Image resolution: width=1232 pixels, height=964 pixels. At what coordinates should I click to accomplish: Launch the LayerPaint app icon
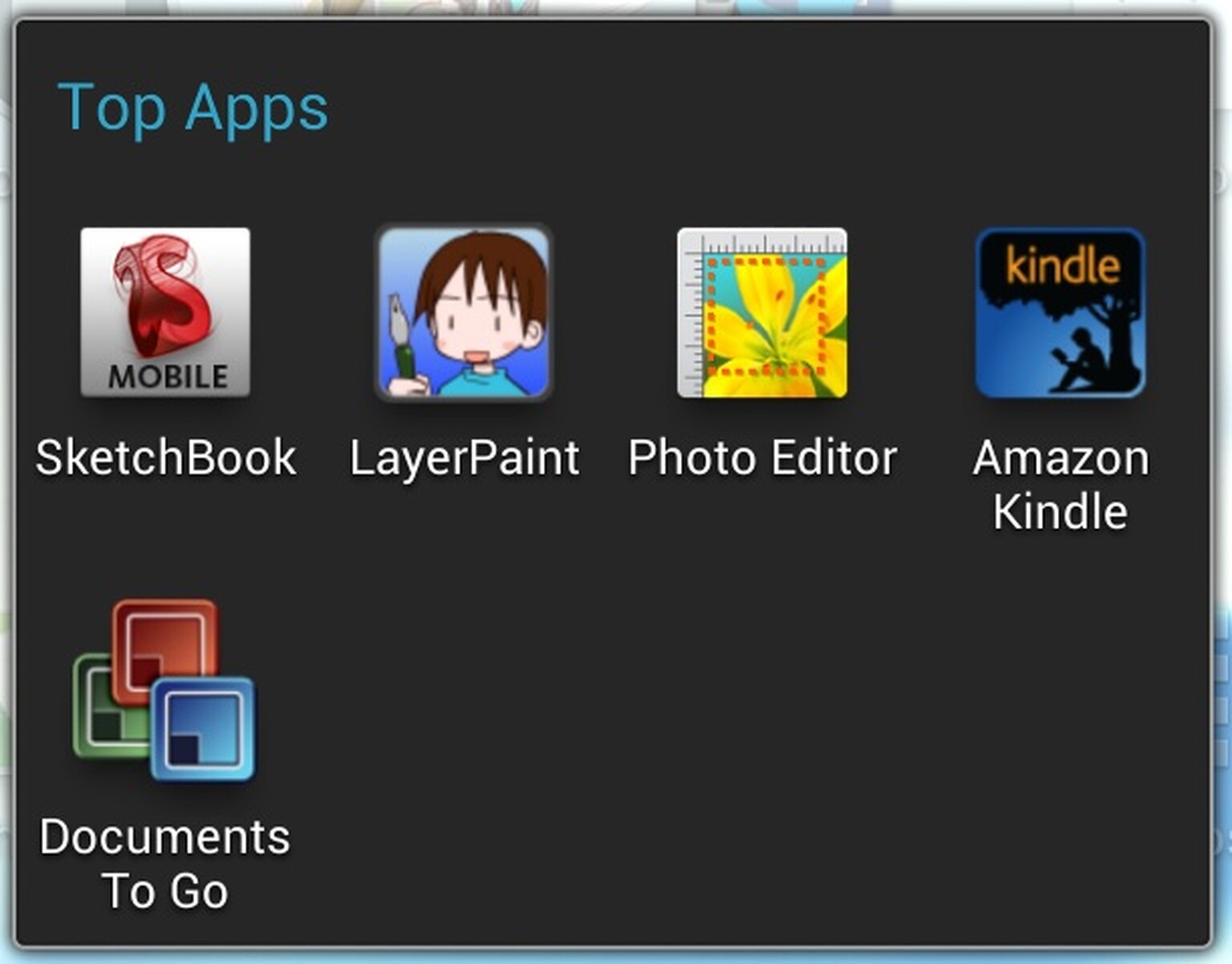tap(464, 312)
